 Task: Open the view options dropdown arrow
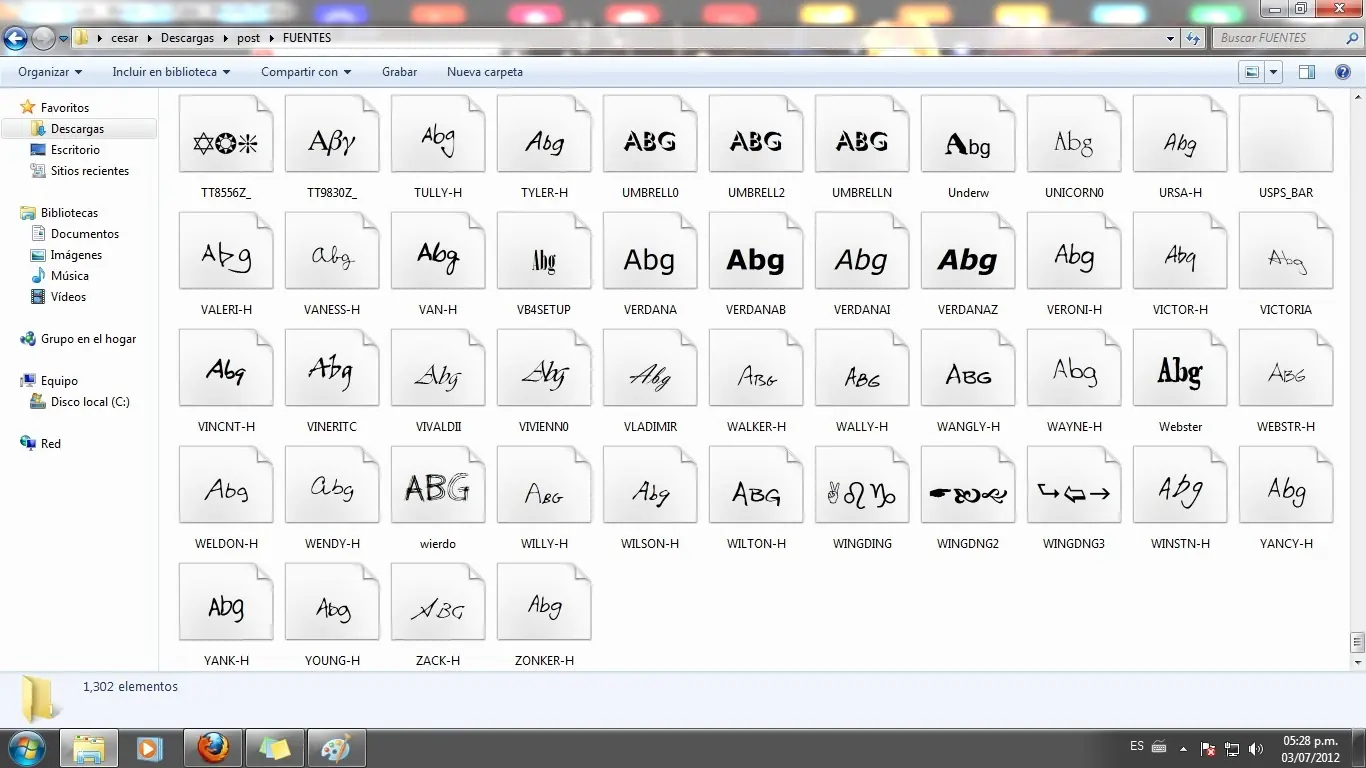[x=1273, y=72]
